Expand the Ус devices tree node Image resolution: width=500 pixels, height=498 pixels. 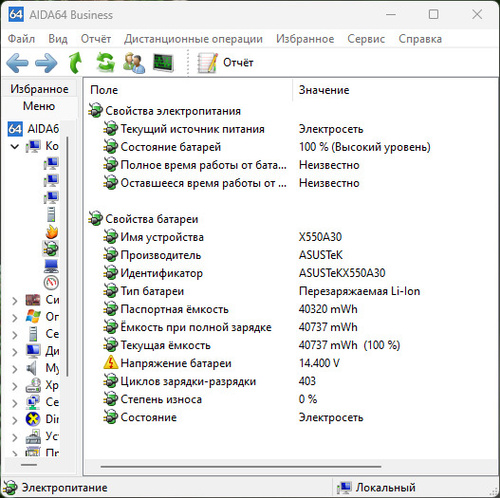tap(15, 437)
